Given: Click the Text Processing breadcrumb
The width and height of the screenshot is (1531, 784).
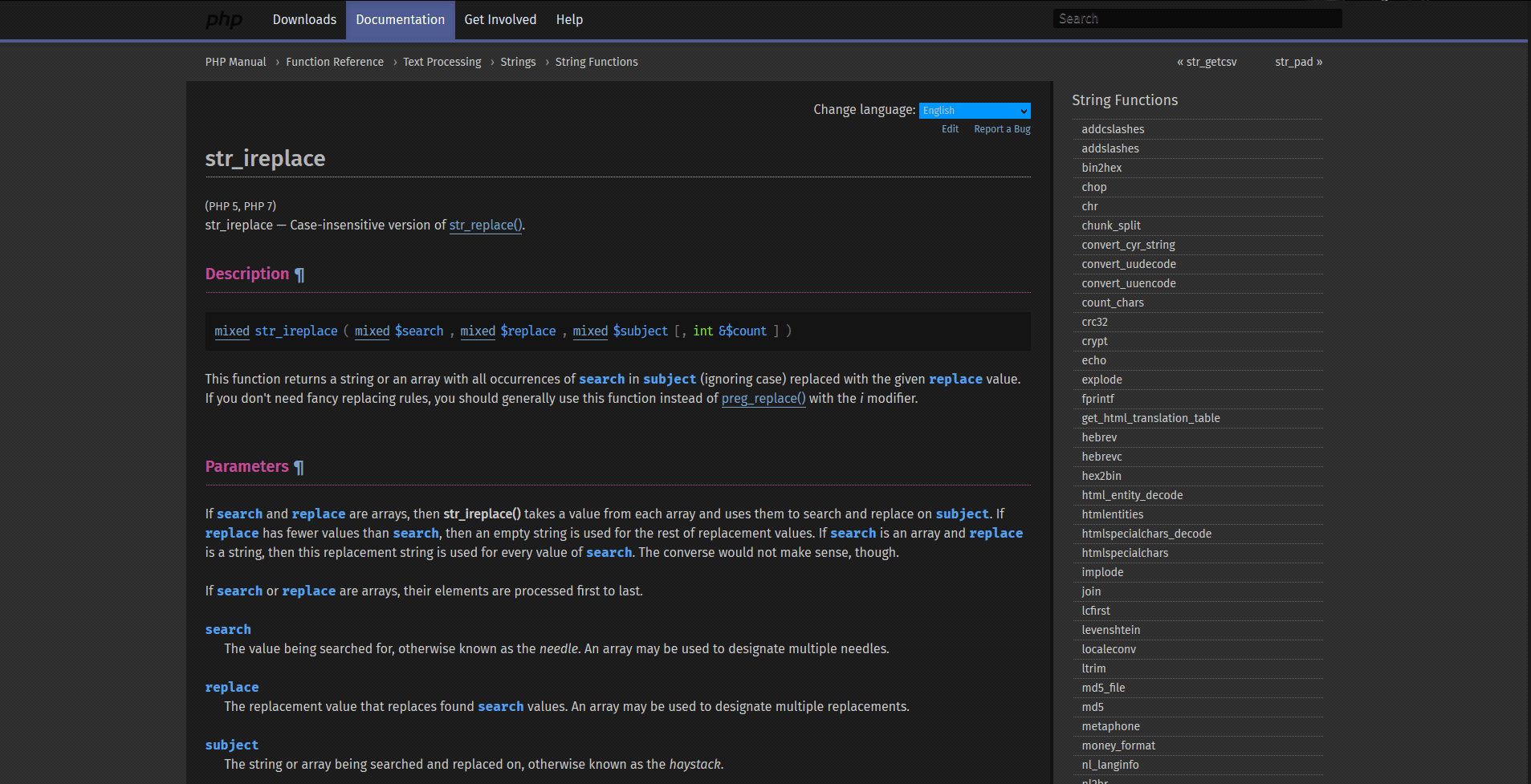Looking at the screenshot, I should click(442, 62).
